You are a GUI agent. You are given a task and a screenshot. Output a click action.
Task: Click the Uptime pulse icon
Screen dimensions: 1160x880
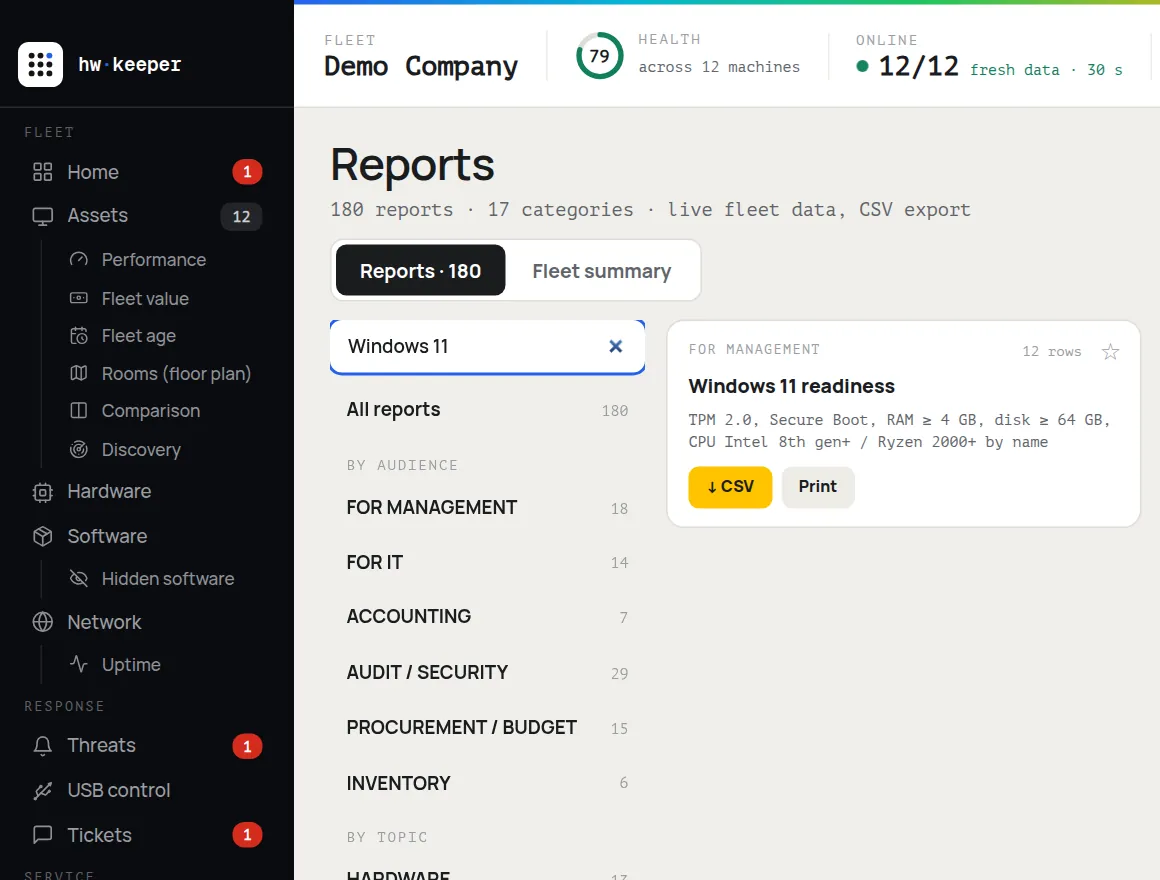click(78, 663)
